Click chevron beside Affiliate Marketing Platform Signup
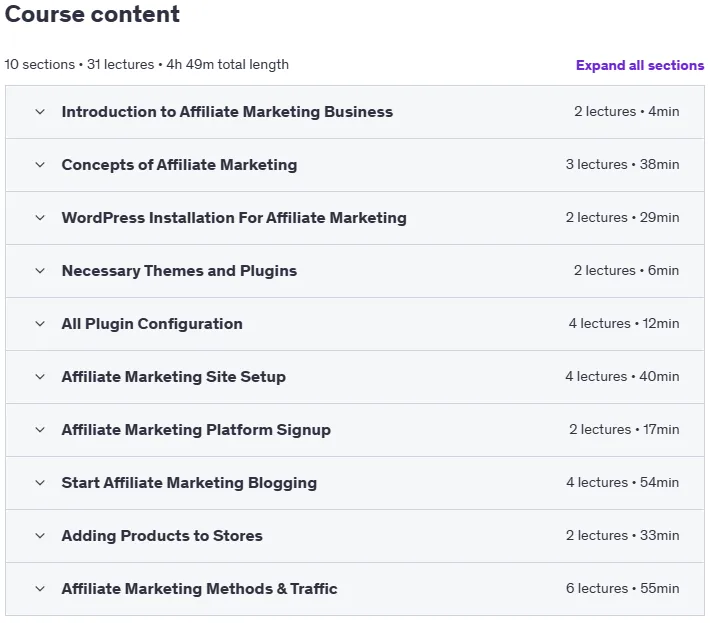Image resolution: width=710 pixels, height=623 pixels. coord(40,429)
